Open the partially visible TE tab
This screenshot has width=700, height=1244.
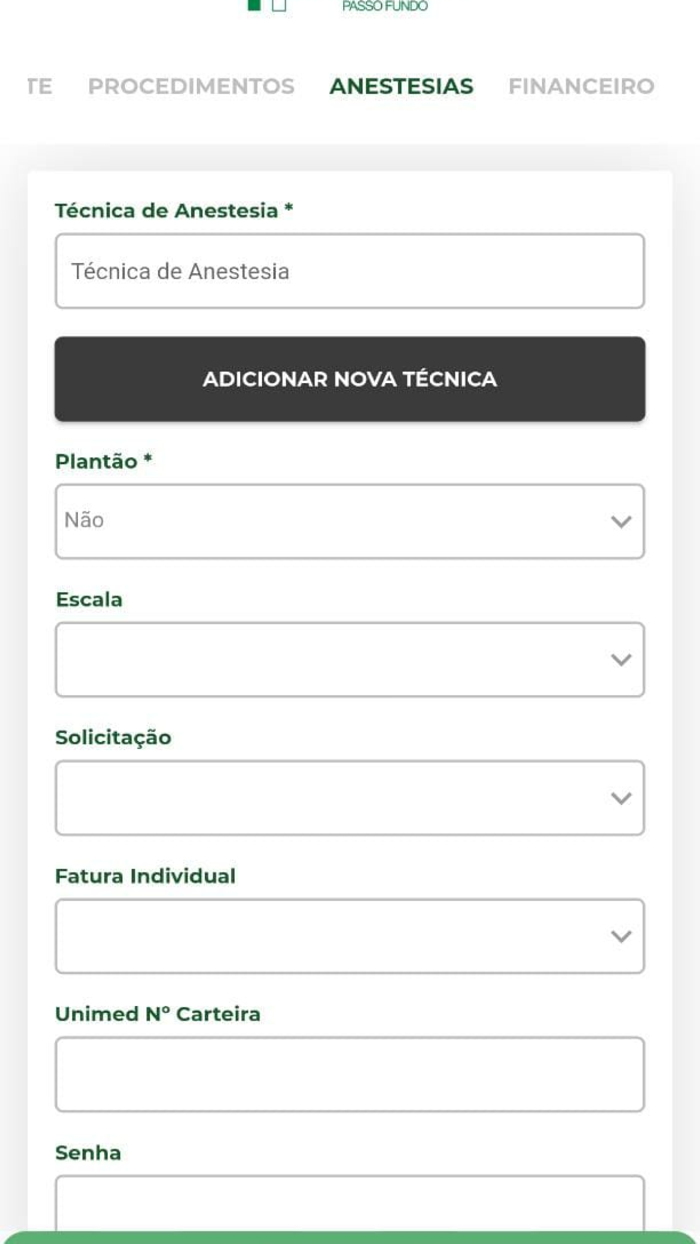39,86
